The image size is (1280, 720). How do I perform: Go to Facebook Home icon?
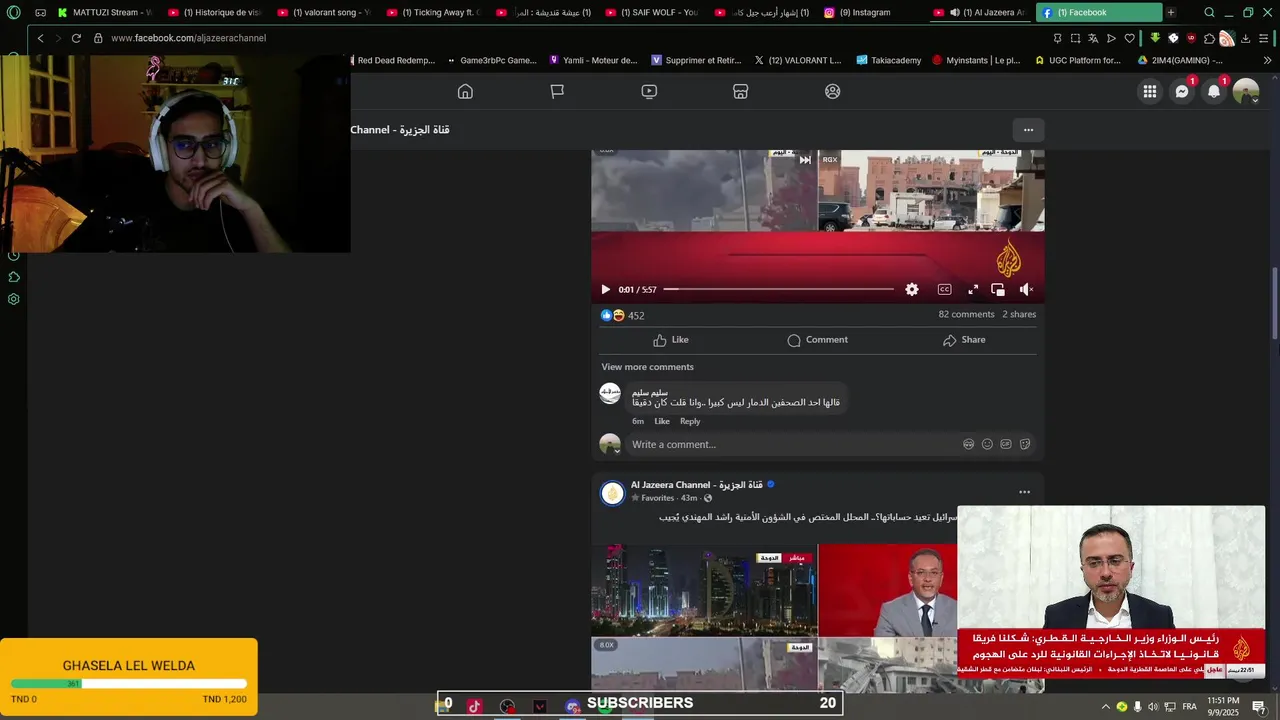coord(465,91)
